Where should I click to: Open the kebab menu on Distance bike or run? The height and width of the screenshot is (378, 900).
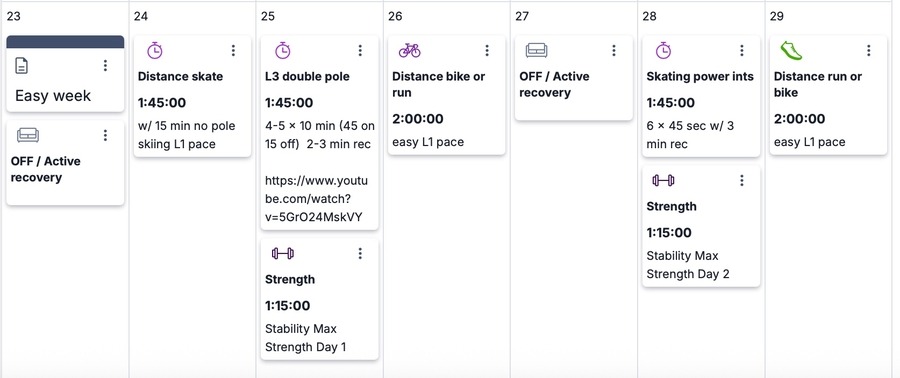tap(487, 50)
